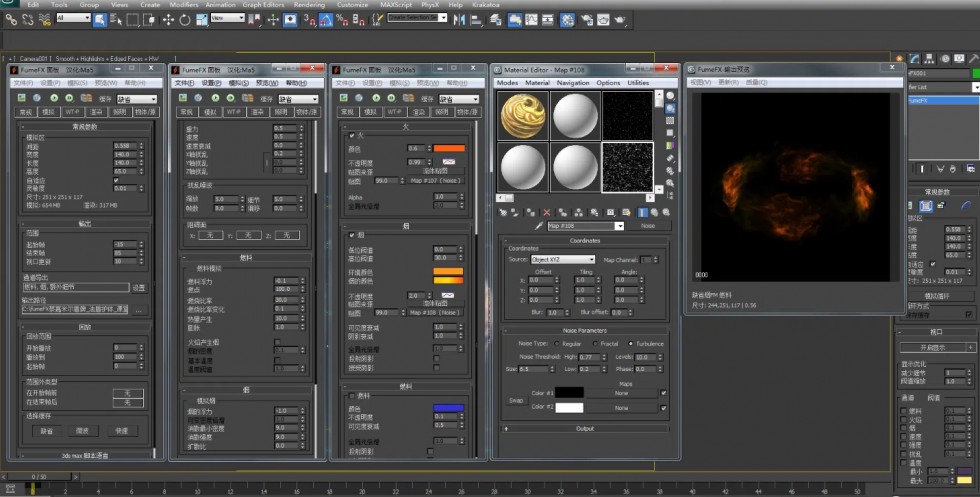Image resolution: width=980 pixels, height=497 pixels.
Task: Click the Noise map type button
Action: tap(648, 226)
